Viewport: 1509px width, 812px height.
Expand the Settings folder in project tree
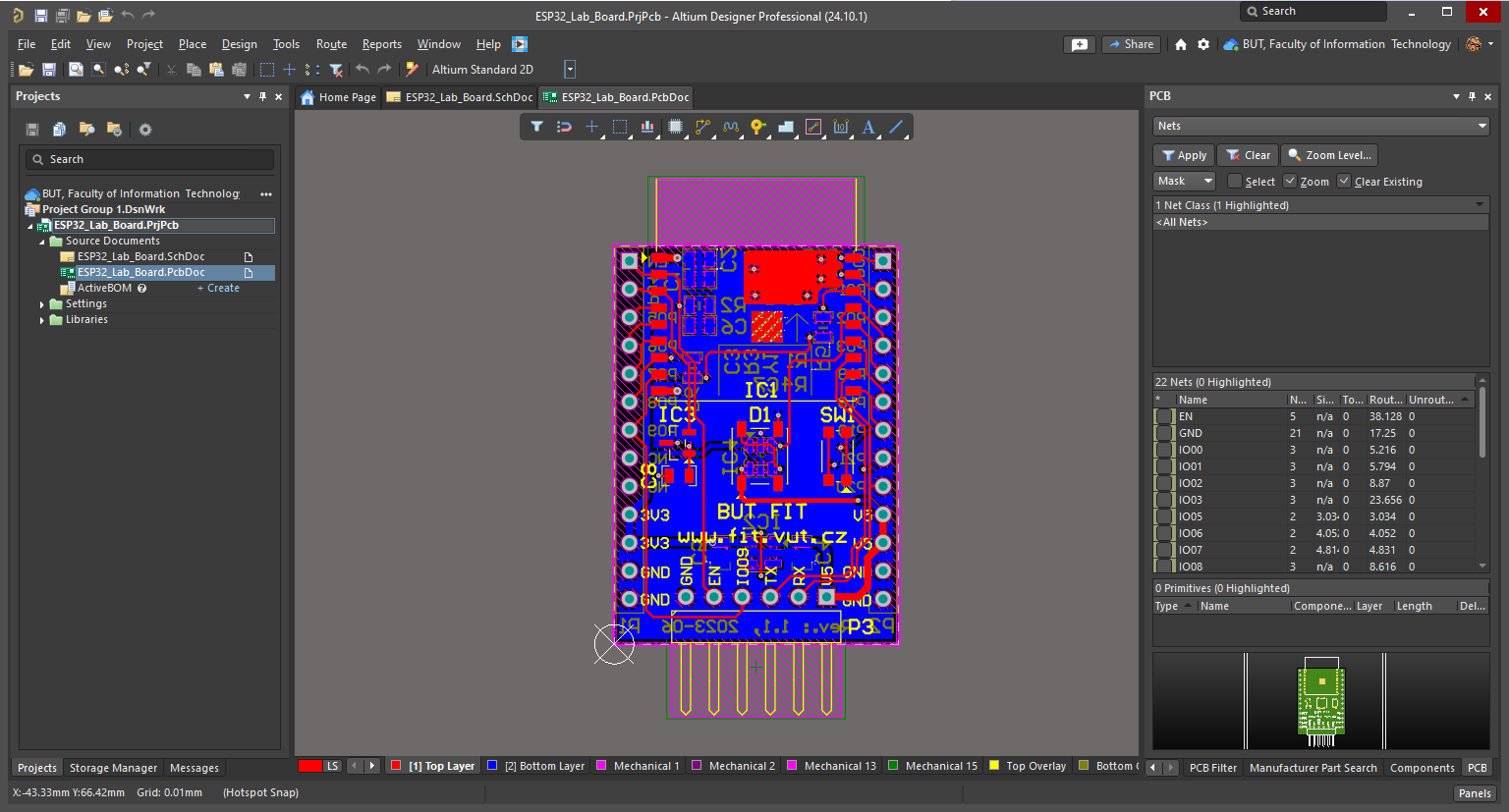tap(42, 304)
